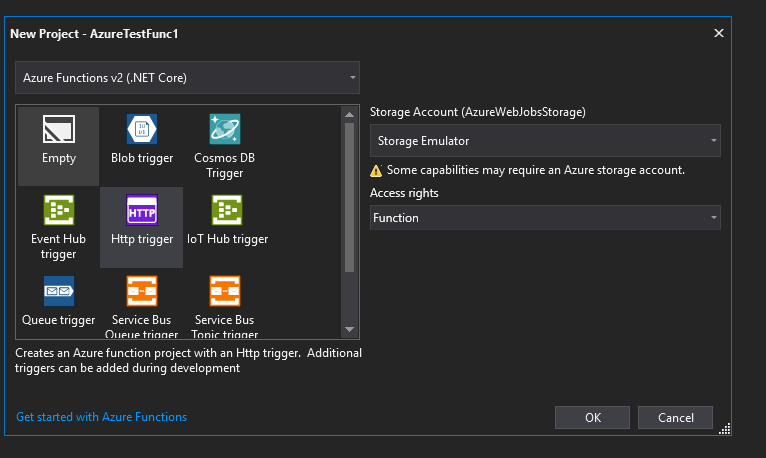Viewport: 766px width, 458px height.
Task: Open the Azure Functions version dropdown
Action: click(x=188, y=77)
